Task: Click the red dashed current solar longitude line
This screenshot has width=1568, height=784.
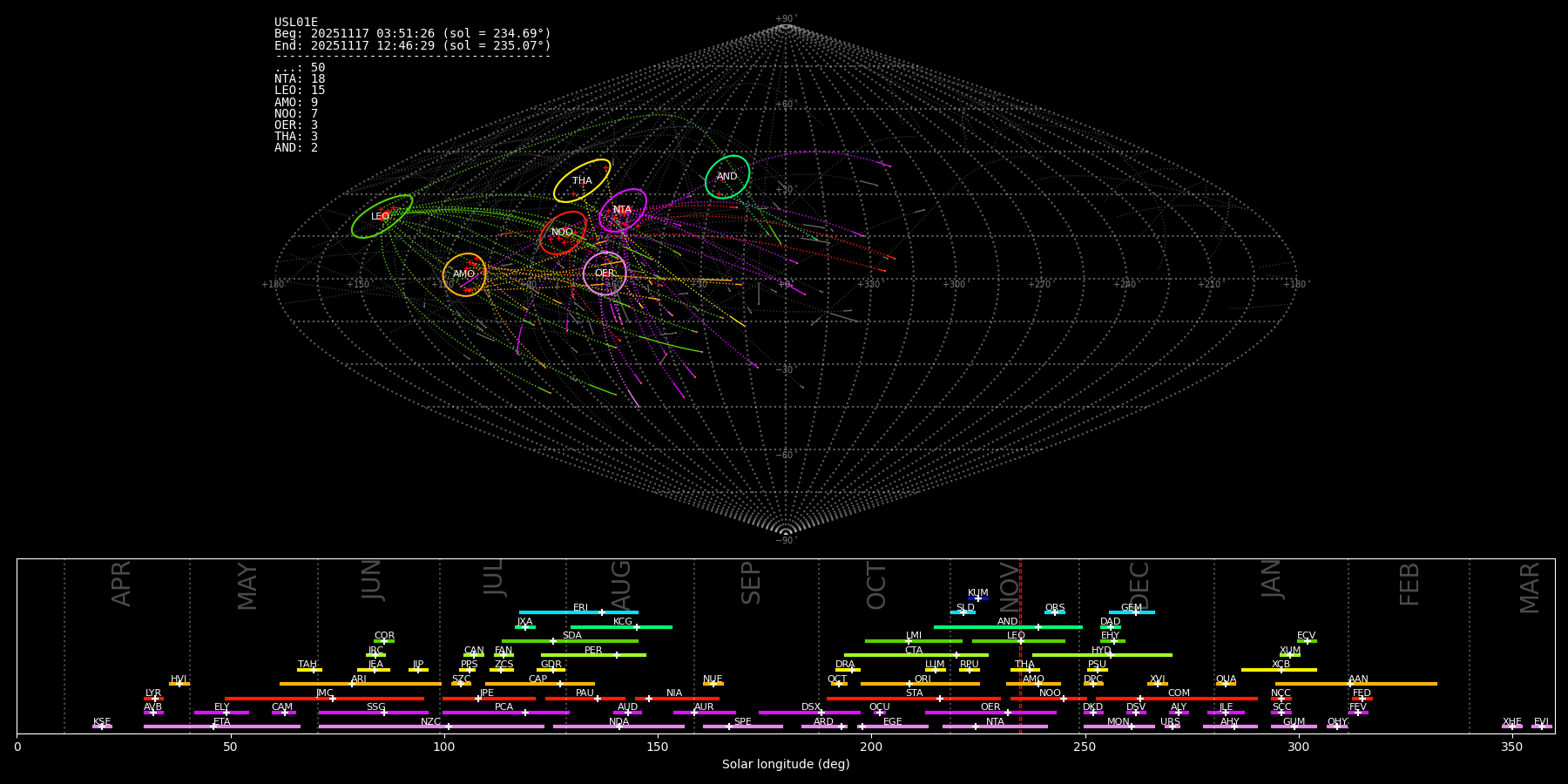Action: [1020, 645]
